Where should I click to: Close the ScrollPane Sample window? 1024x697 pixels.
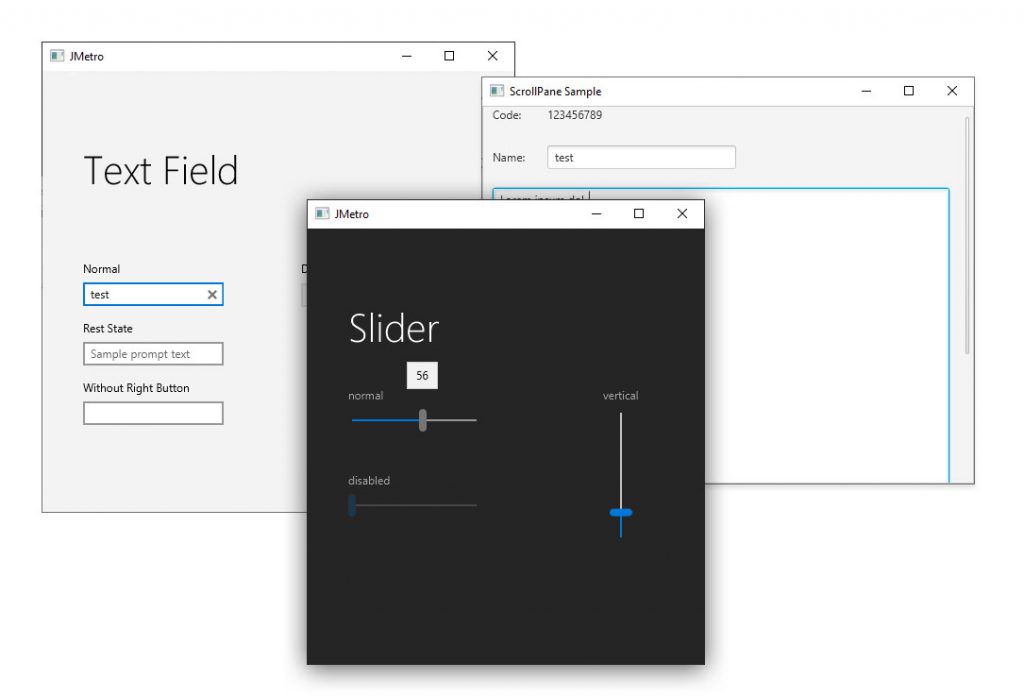click(952, 91)
